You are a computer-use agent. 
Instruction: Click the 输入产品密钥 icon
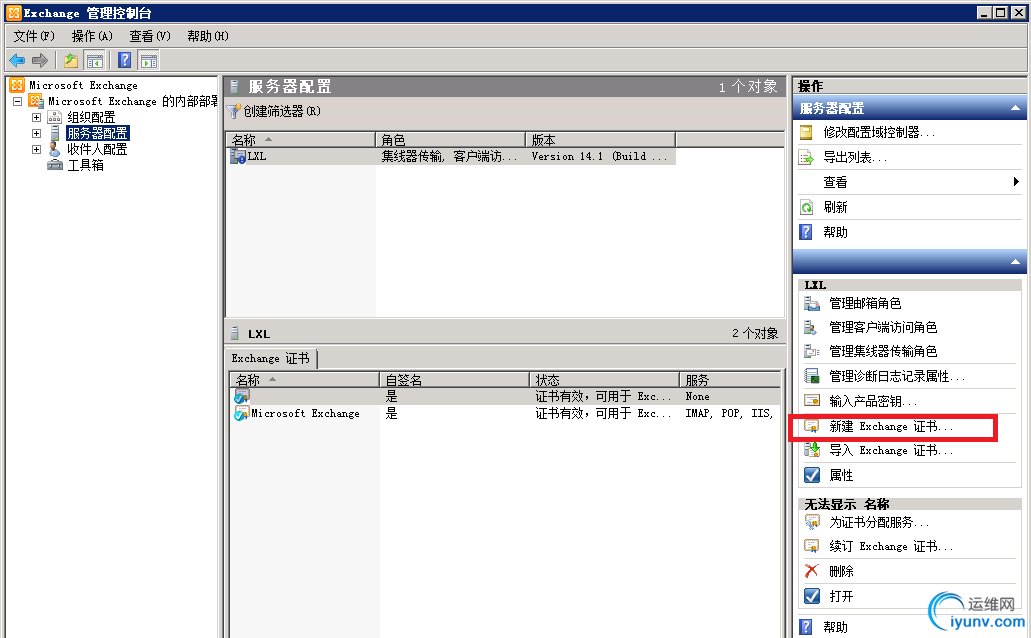pyautogui.click(x=812, y=401)
